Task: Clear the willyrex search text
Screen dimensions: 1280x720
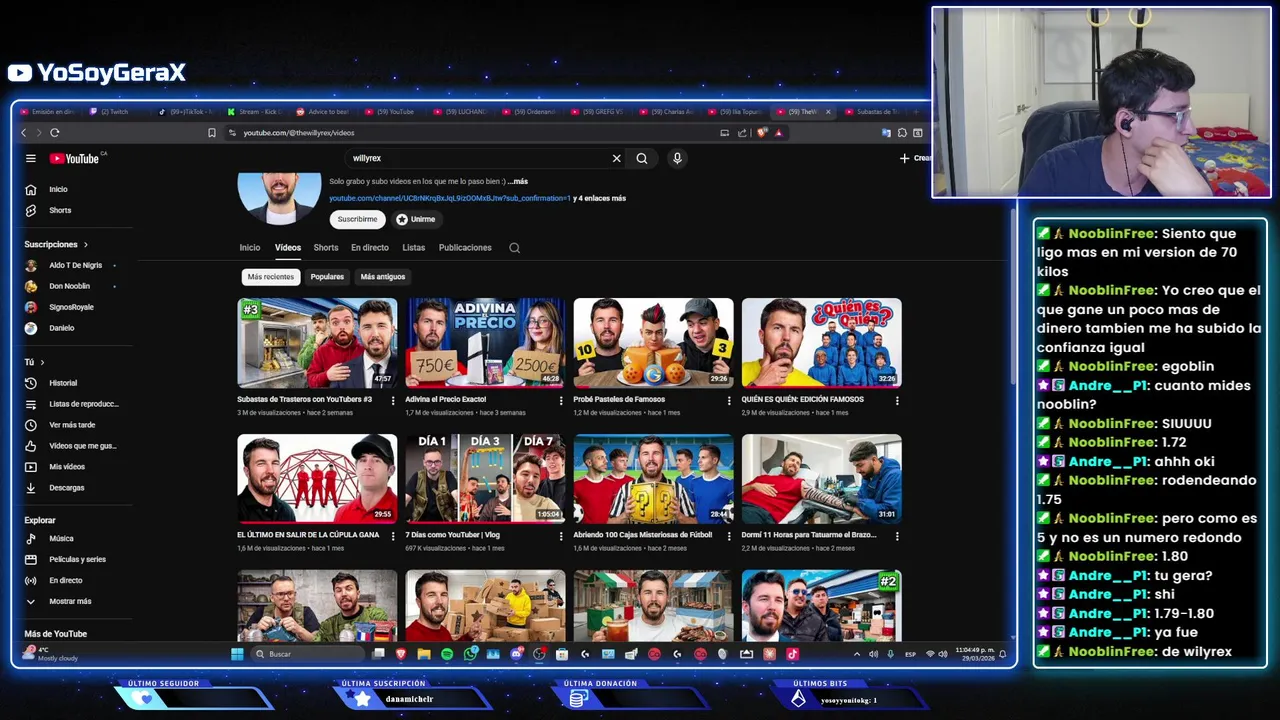Action: (x=616, y=158)
